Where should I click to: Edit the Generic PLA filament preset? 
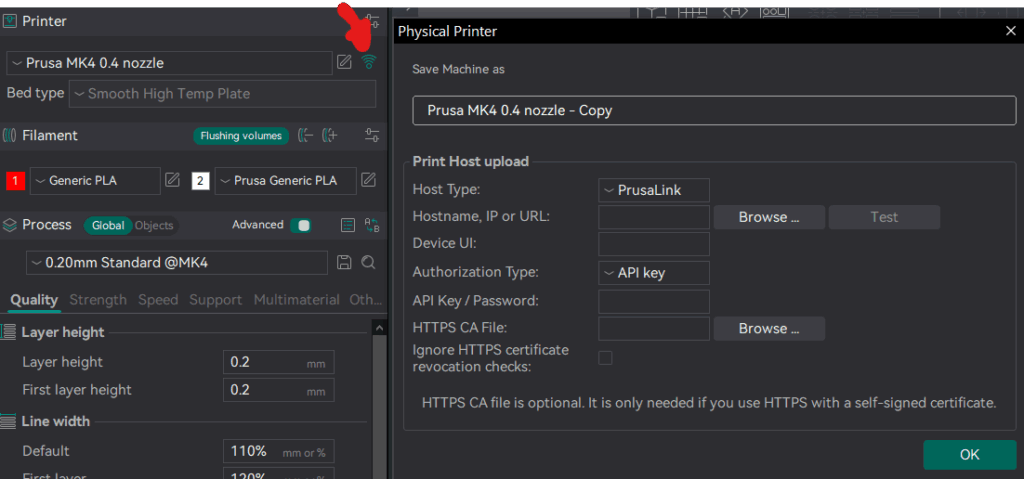click(172, 180)
